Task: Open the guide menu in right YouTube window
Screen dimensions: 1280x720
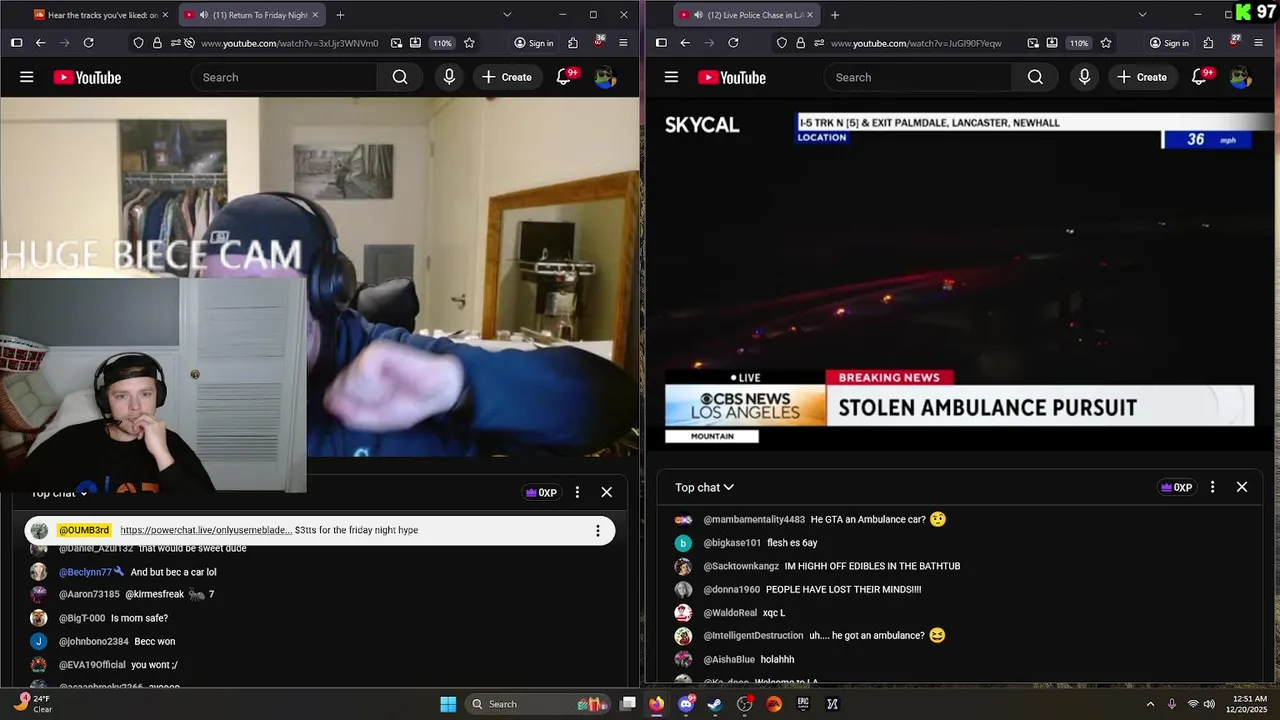Action: coord(671,77)
